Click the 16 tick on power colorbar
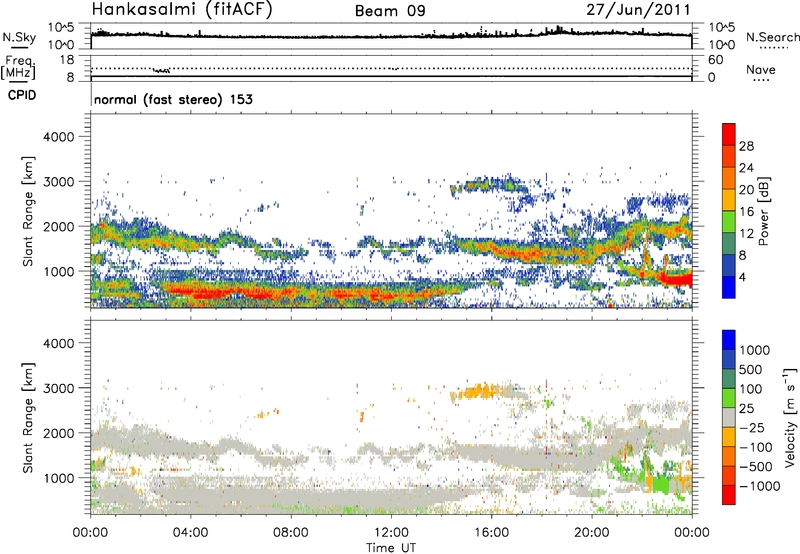This screenshot has height=554, width=800. 746,212
